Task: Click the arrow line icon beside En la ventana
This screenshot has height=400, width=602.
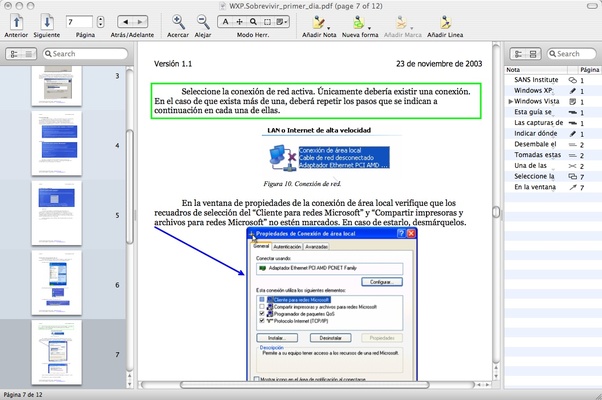Action: pyautogui.click(x=572, y=187)
